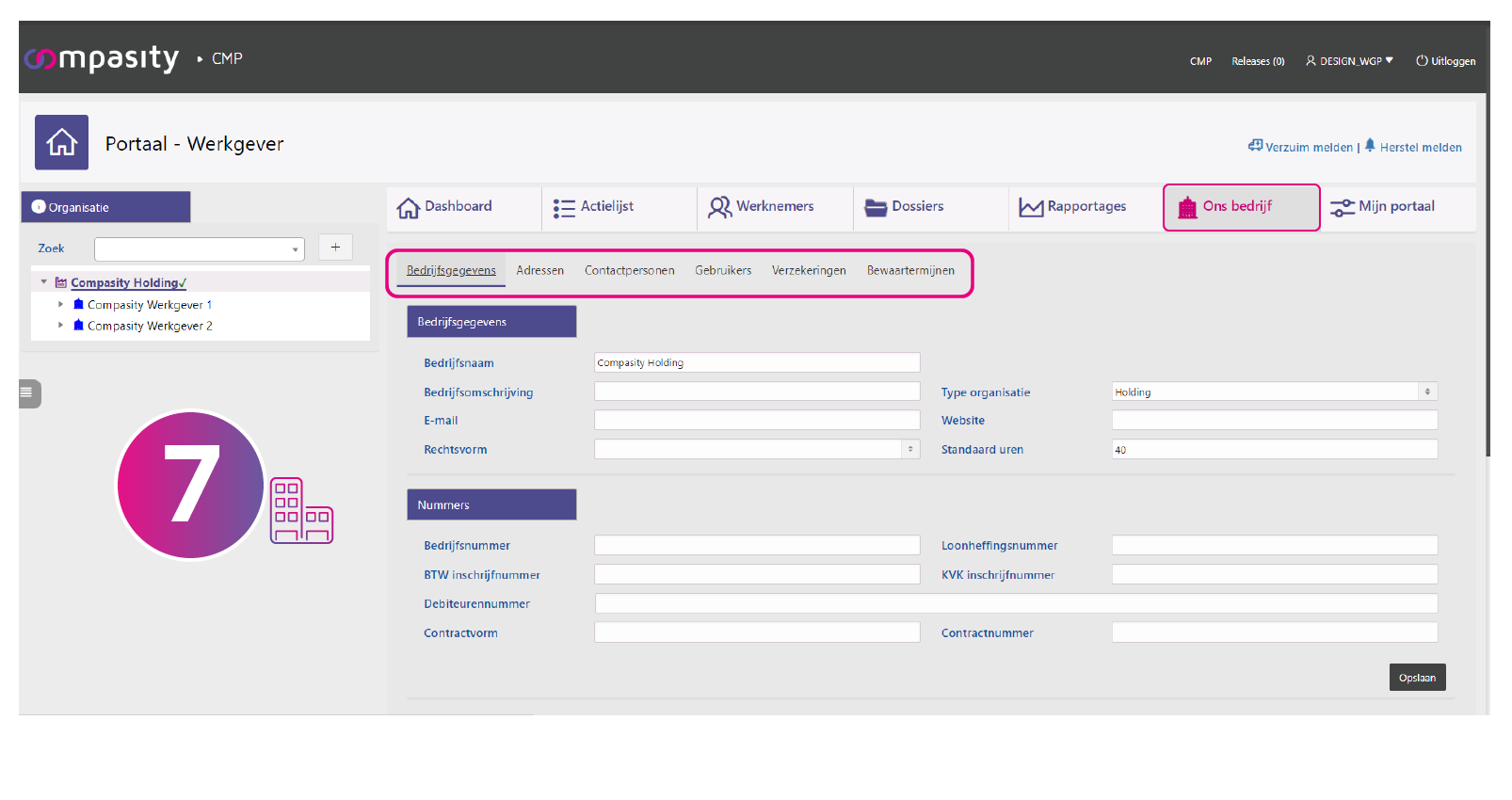The width and height of the screenshot is (1512, 800).
Task: Open the Contactpersonen tab
Action: [630, 270]
